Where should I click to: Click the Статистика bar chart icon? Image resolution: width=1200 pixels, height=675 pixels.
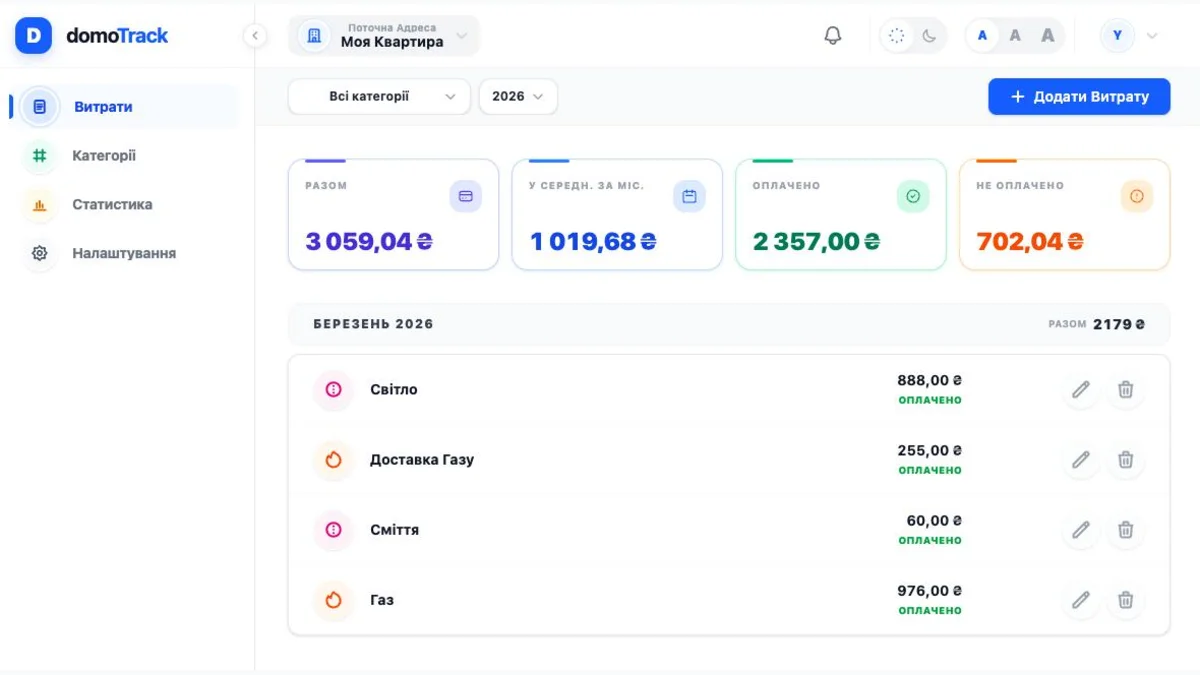[x=40, y=204]
